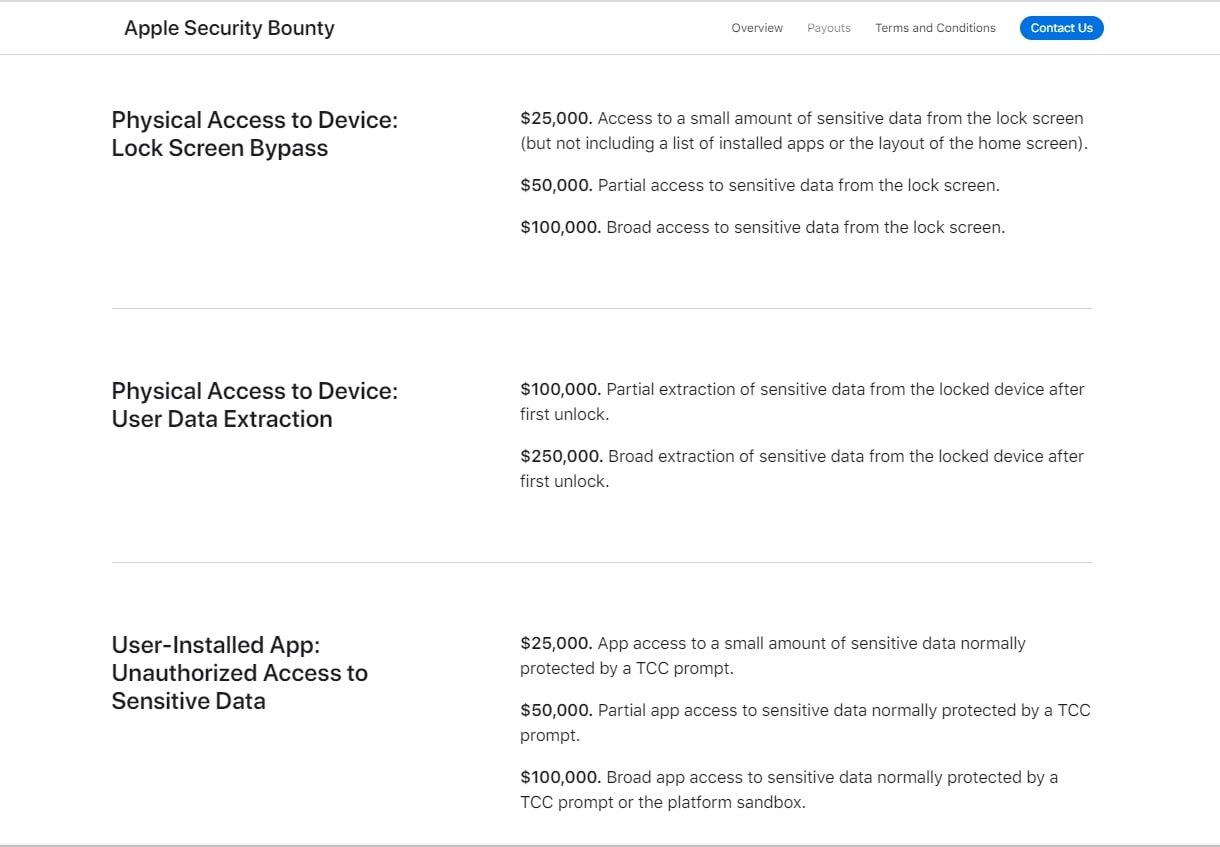Open the Terms and Conditions page

(x=935, y=28)
